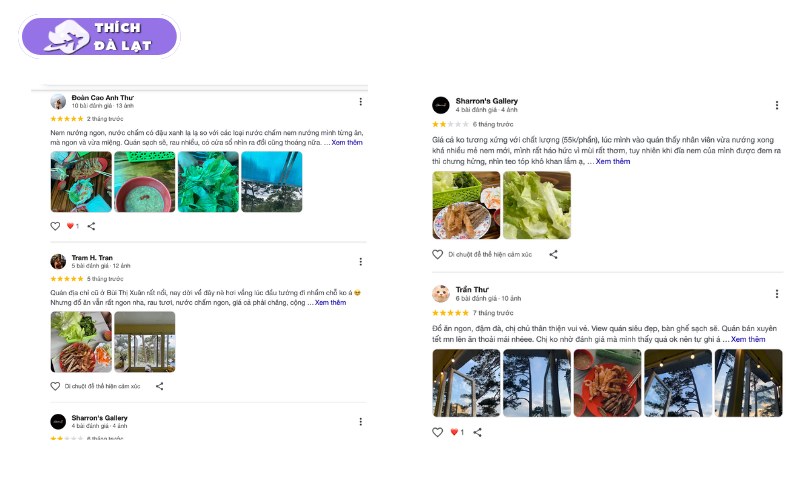Image resolution: width=800 pixels, height=500 pixels.
Task: Click Xem thêm in right Sharron's Gallery review
Action: (x=613, y=161)
